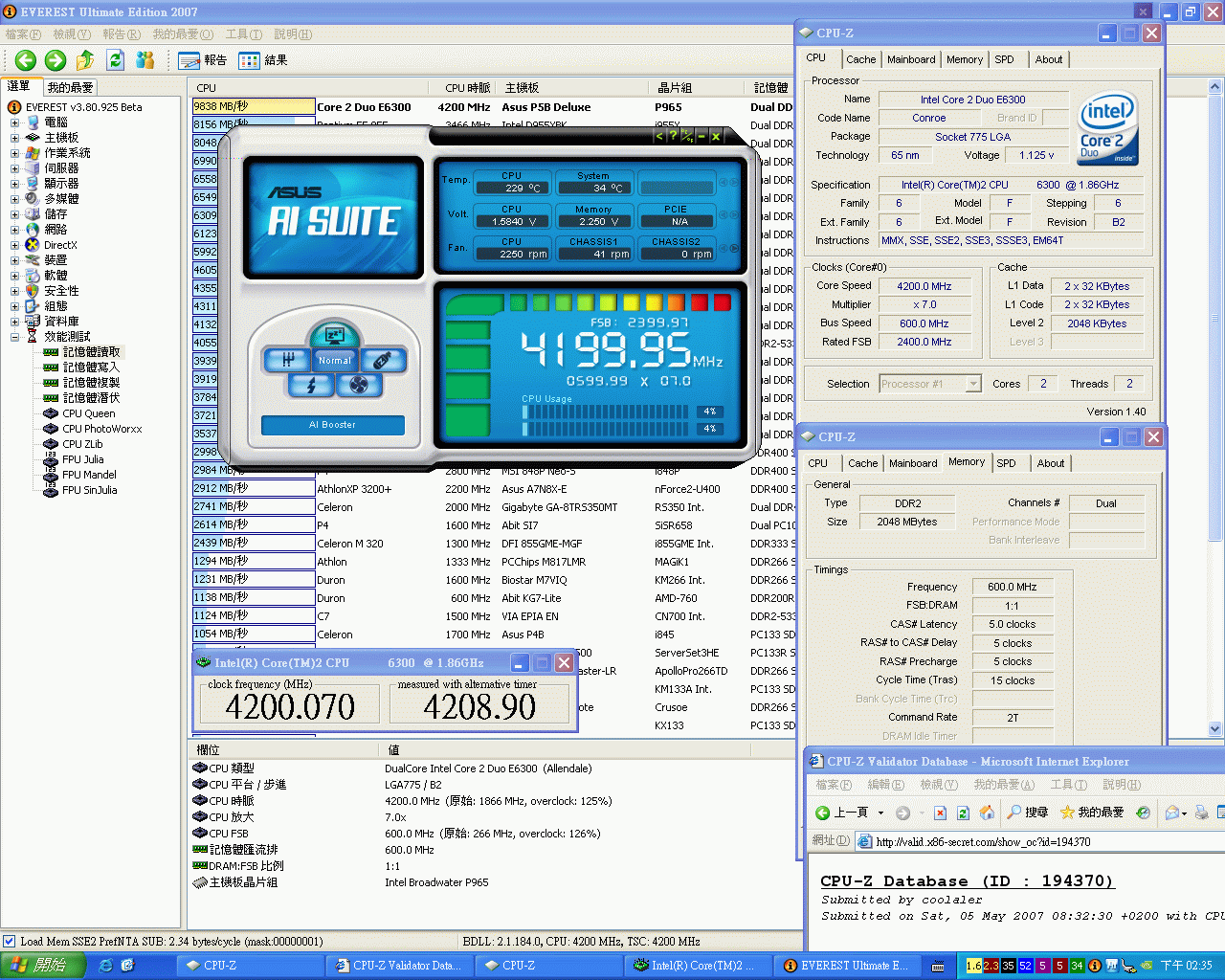The width and height of the screenshot is (1225, 980).
Task: Click EVEREST toolbar green back arrow
Action: pos(25,60)
